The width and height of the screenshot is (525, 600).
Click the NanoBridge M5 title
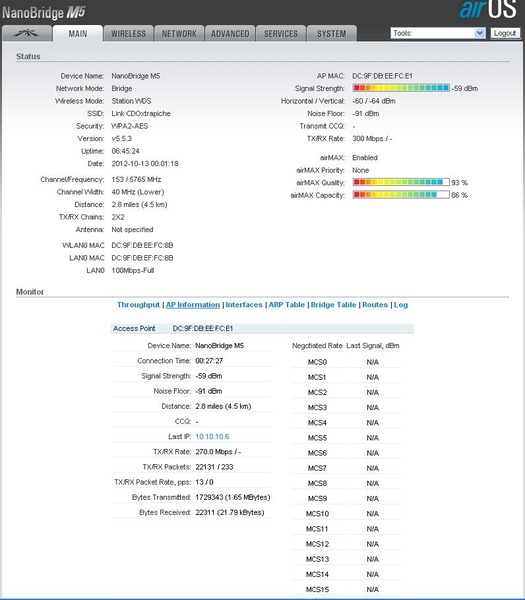(43, 13)
